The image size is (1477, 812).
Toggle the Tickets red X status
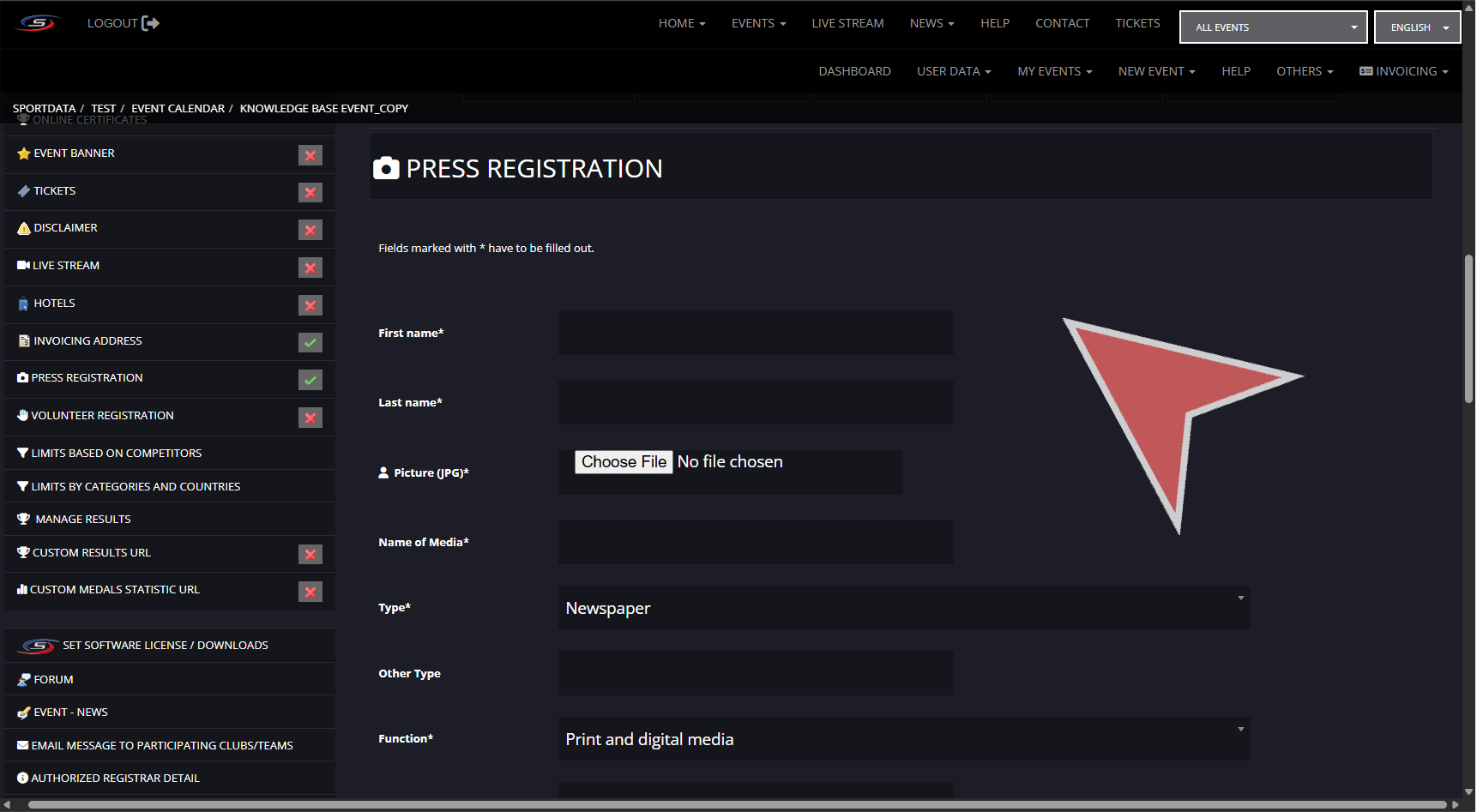pyautogui.click(x=310, y=192)
